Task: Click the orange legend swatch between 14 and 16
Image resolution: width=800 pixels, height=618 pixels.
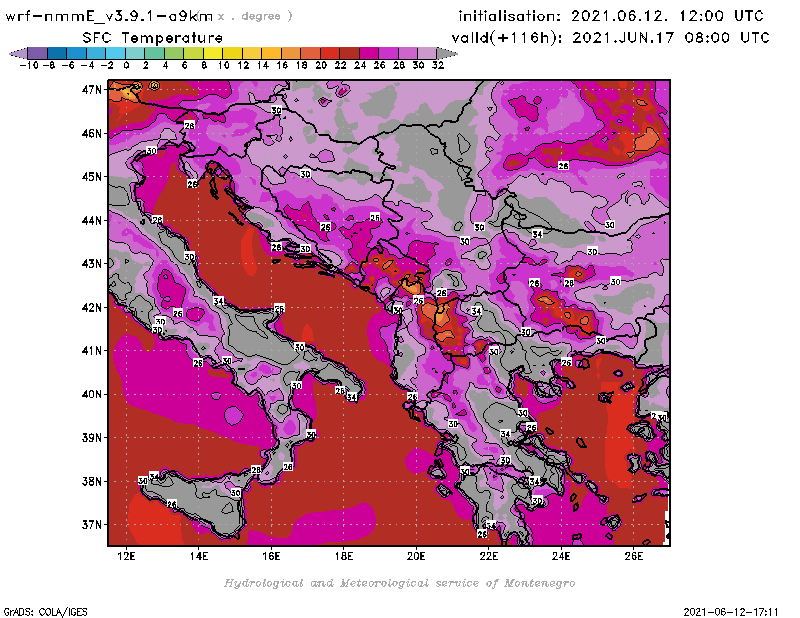Action: click(271, 53)
